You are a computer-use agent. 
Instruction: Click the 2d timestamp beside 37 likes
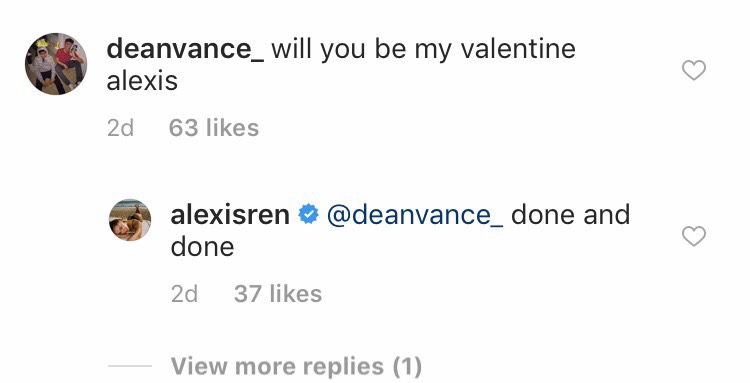pos(185,294)
